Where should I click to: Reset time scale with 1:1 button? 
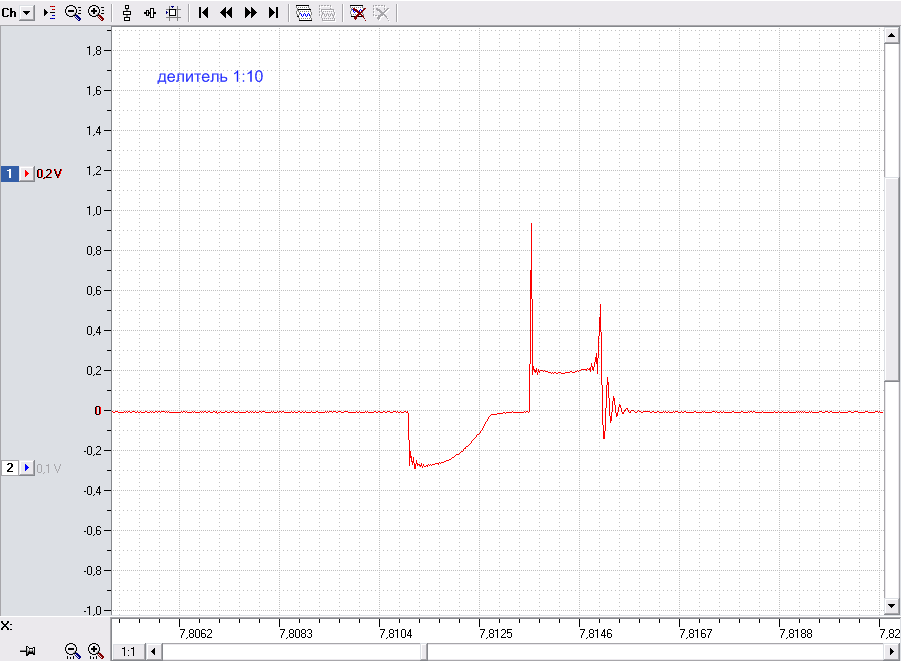pyautogui.click(x=128, y=652)
